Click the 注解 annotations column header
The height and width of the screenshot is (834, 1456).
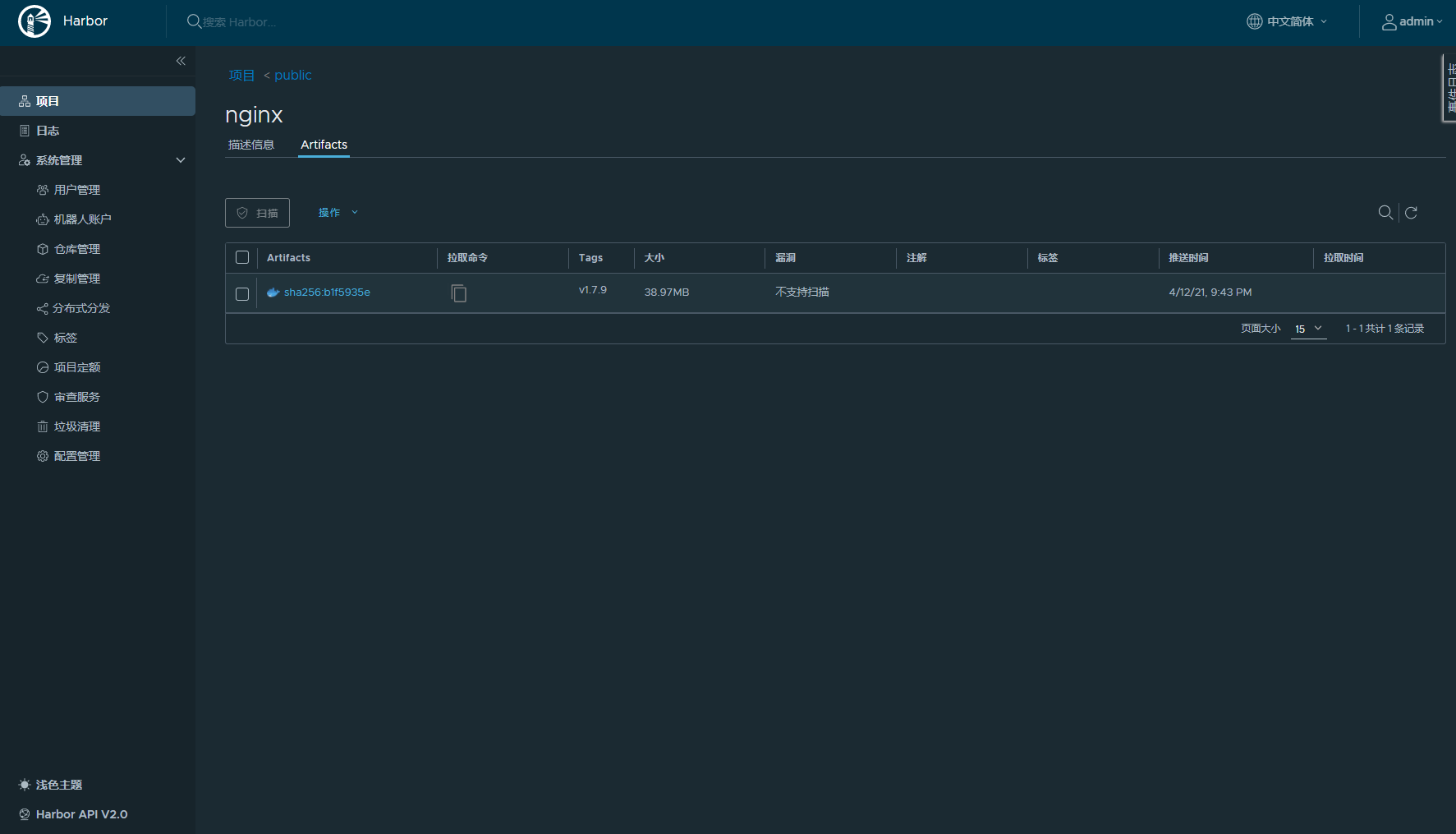point(916,257)
